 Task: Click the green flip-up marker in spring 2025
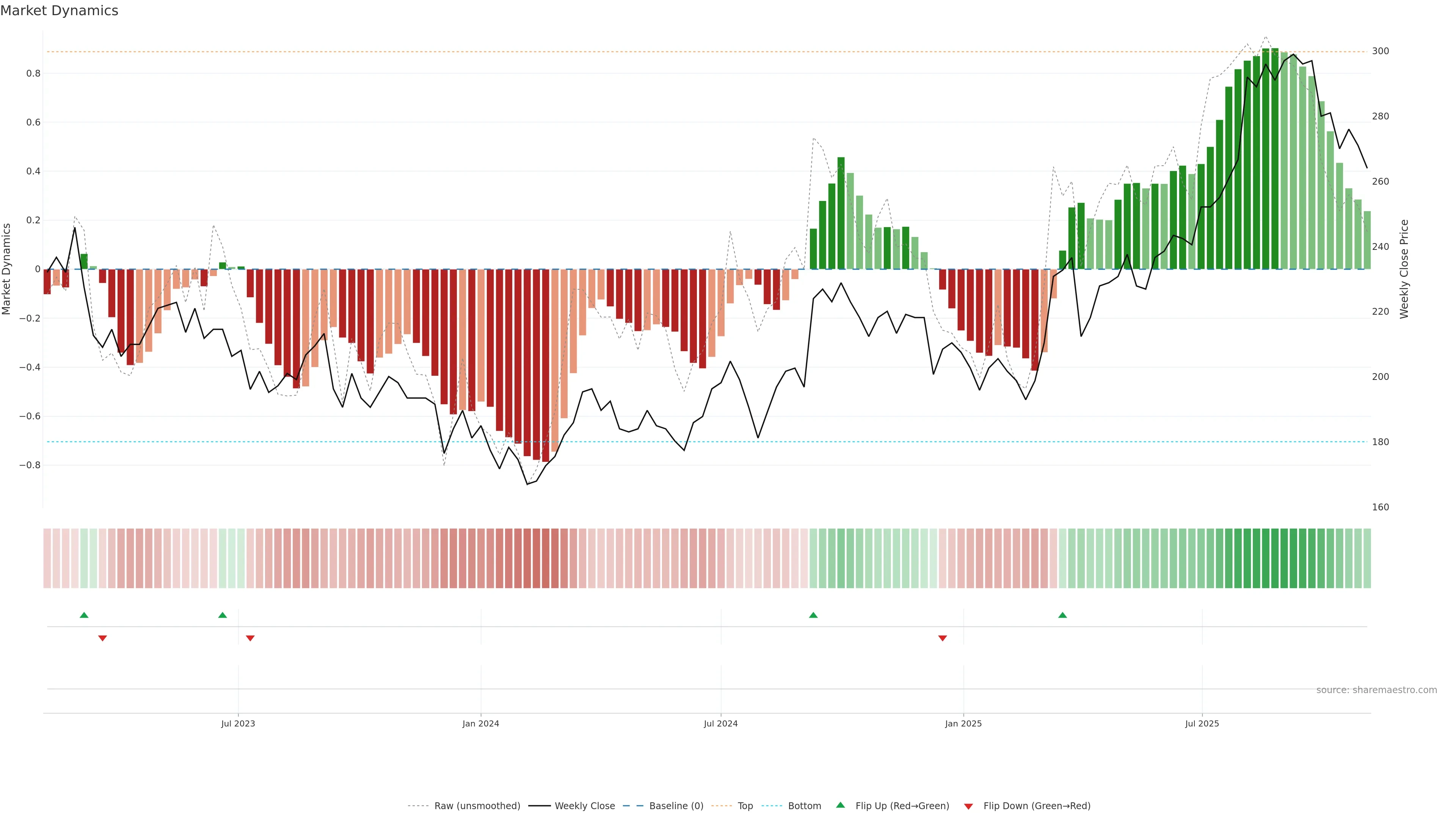coord(1062,615)
